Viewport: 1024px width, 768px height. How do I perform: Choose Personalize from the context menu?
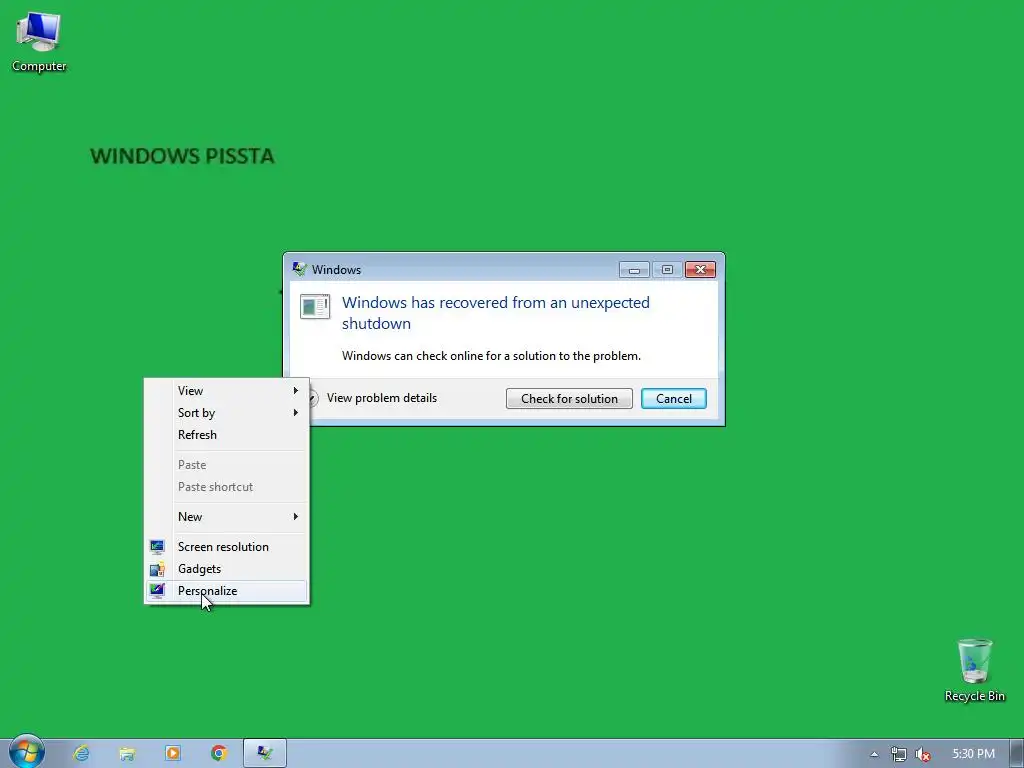[x=226, y=591]
